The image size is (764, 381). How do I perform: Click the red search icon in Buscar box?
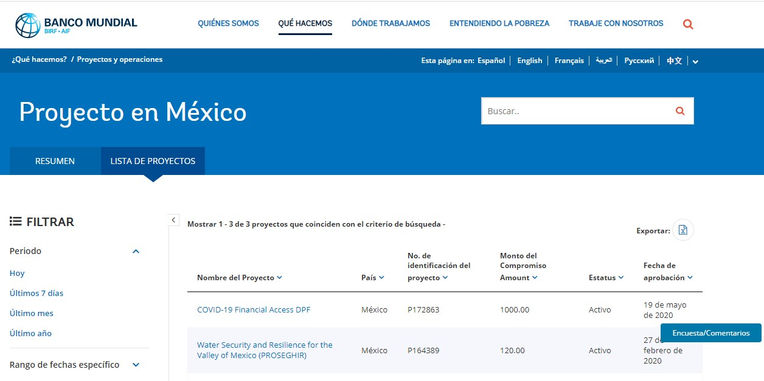click(680, 111)
